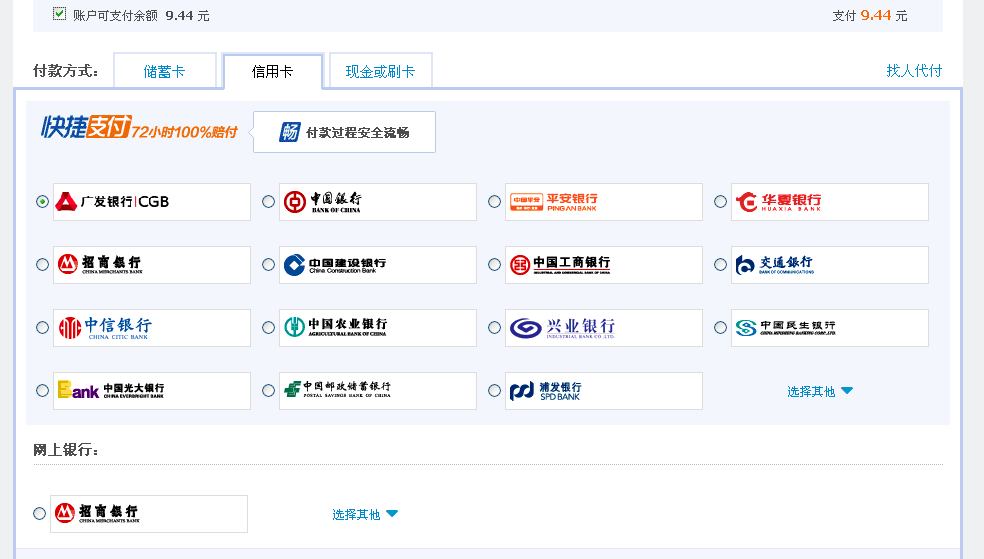The image size is (984, 559).
Task: Expand 选择其他 in the quick payment bank list
Action: tap(820, 392)
